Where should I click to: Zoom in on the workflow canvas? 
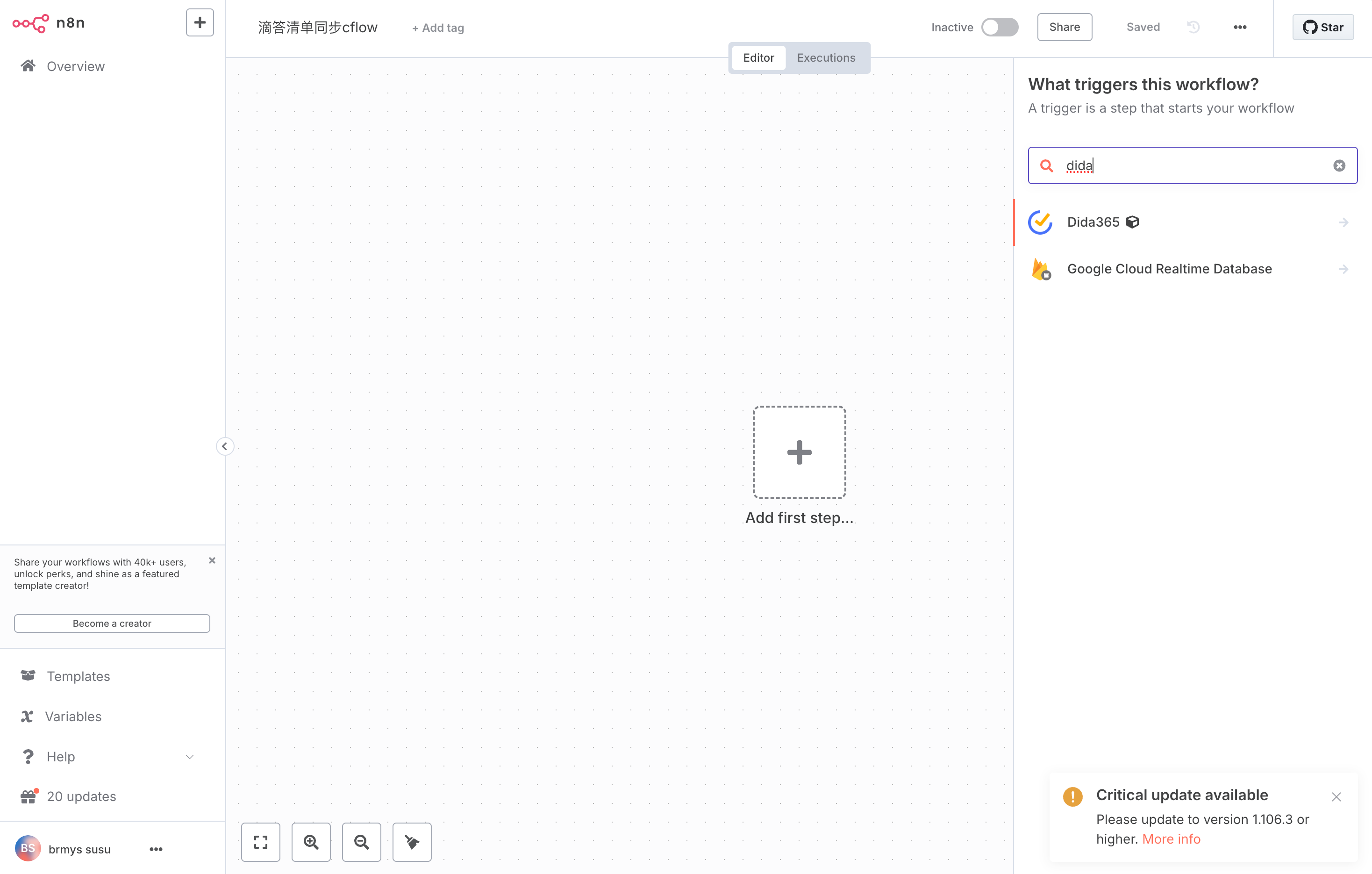311,842
